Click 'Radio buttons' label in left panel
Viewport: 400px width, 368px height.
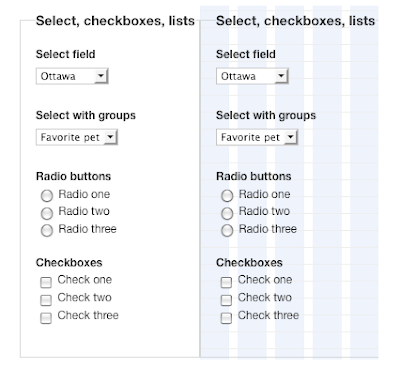pyautogui.click(x=73, y=176)
